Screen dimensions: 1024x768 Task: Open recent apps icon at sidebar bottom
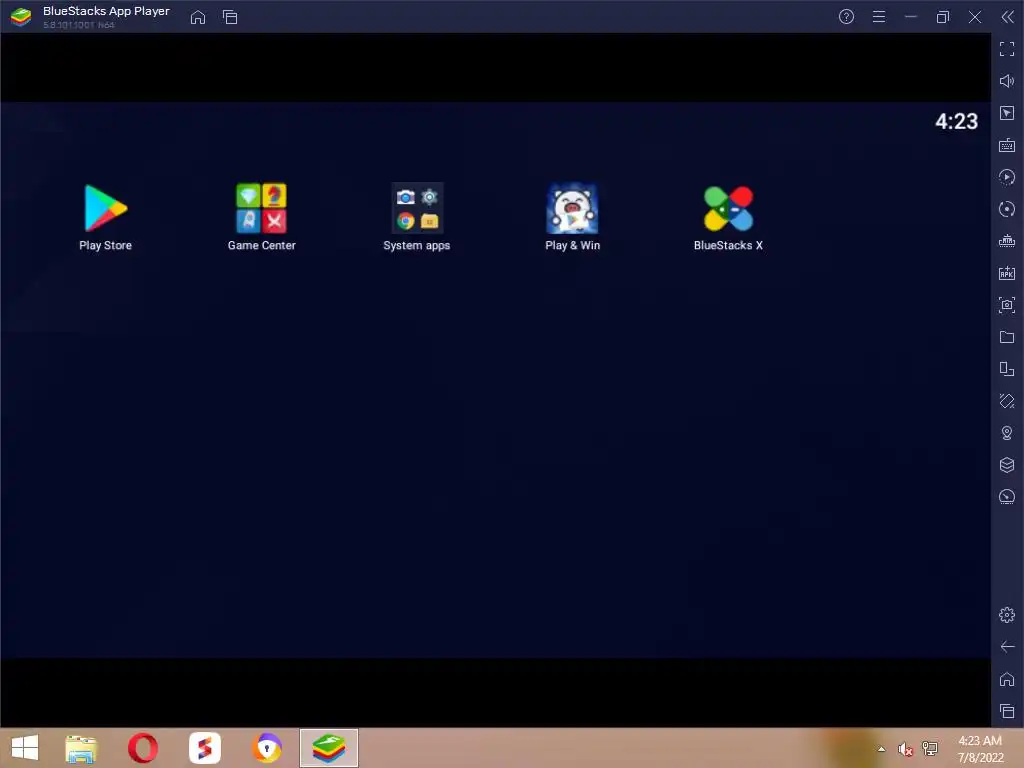(1007, 711)
